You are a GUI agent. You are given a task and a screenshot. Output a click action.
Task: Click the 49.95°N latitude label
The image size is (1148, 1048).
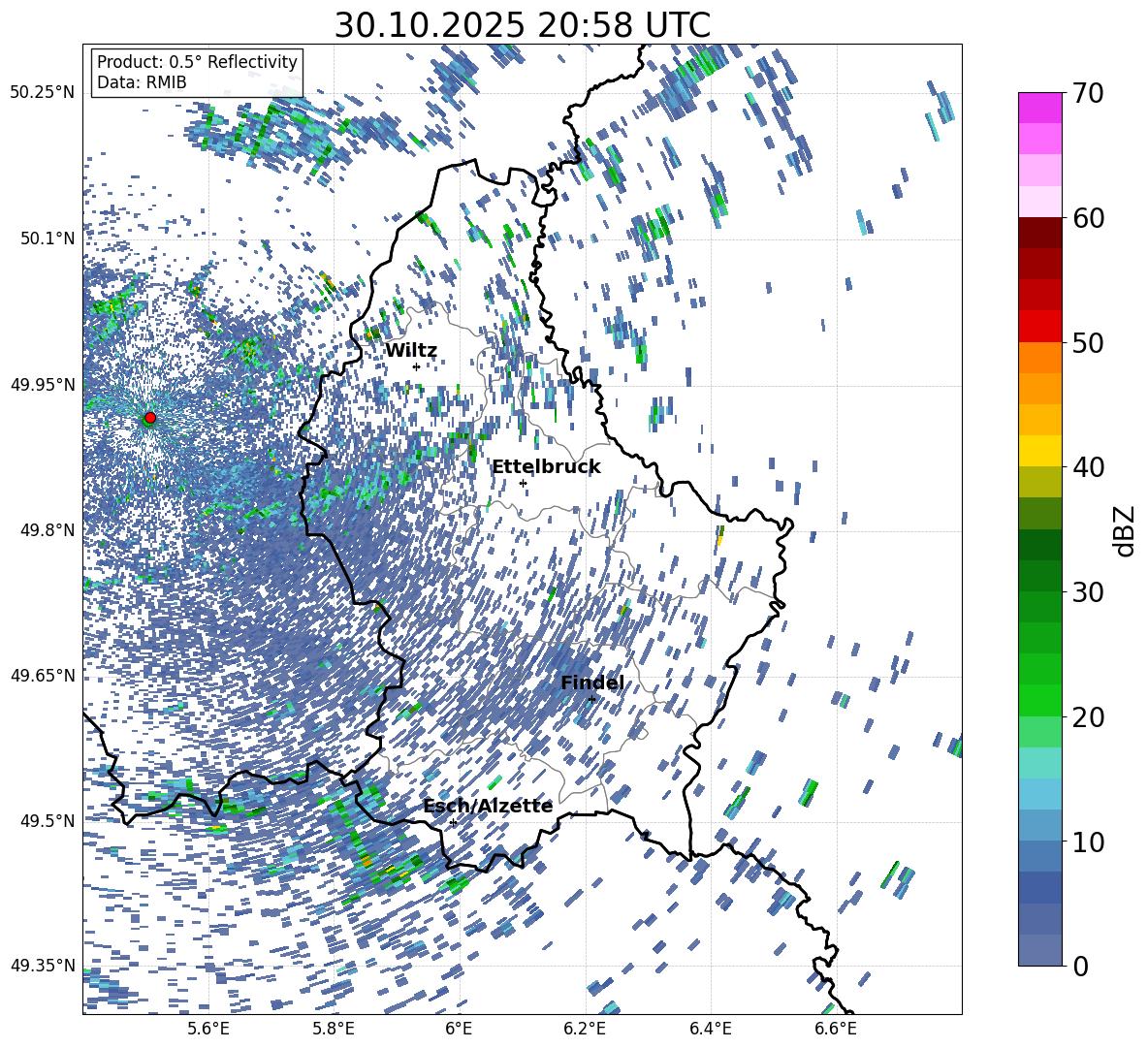coord(43,384)
